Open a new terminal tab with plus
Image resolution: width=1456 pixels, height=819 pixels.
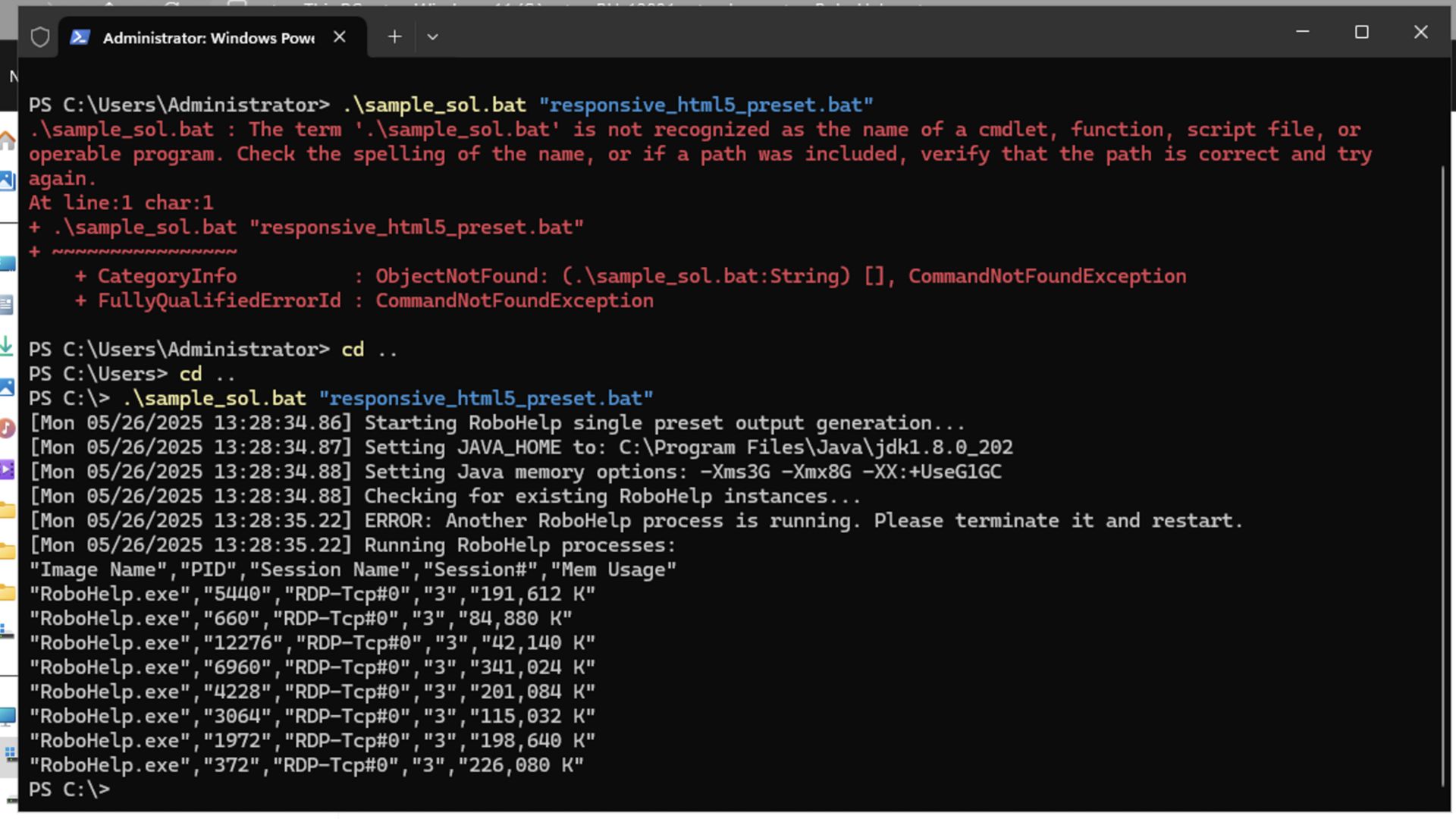coord(394,36)
